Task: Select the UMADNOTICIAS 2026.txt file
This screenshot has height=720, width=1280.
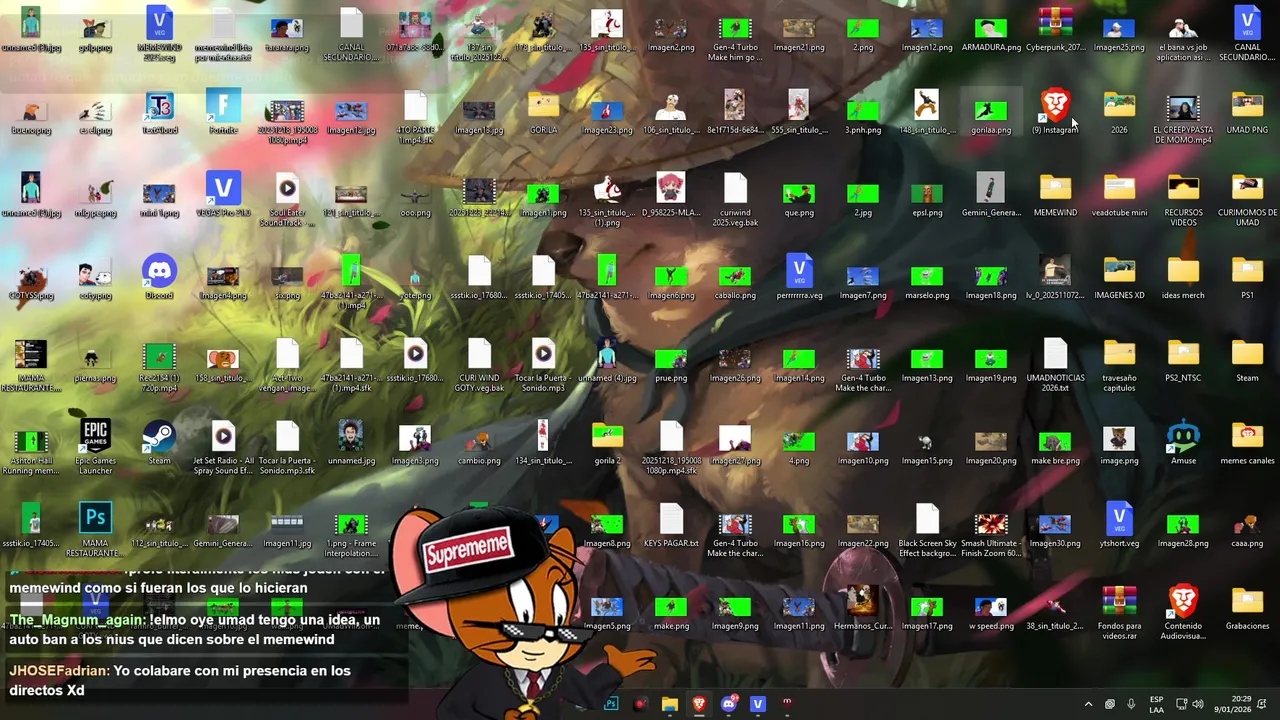Action: [1055, 365]
